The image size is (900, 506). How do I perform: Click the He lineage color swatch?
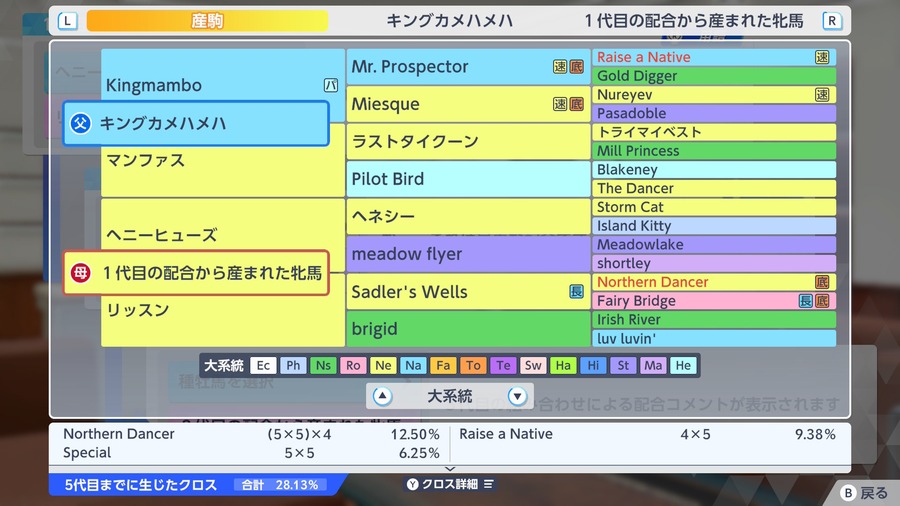pos(683,365)
